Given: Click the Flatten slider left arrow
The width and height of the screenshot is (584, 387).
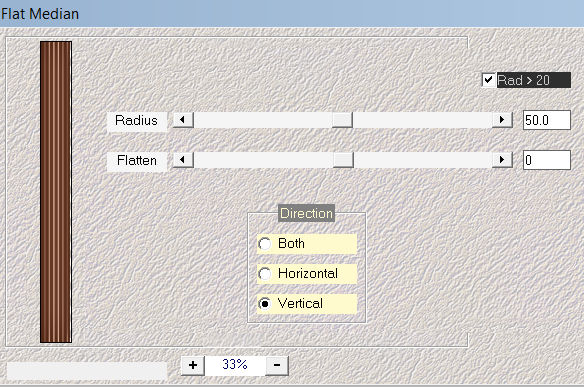Looking at the screenshot, I should [x=183, y=160].
